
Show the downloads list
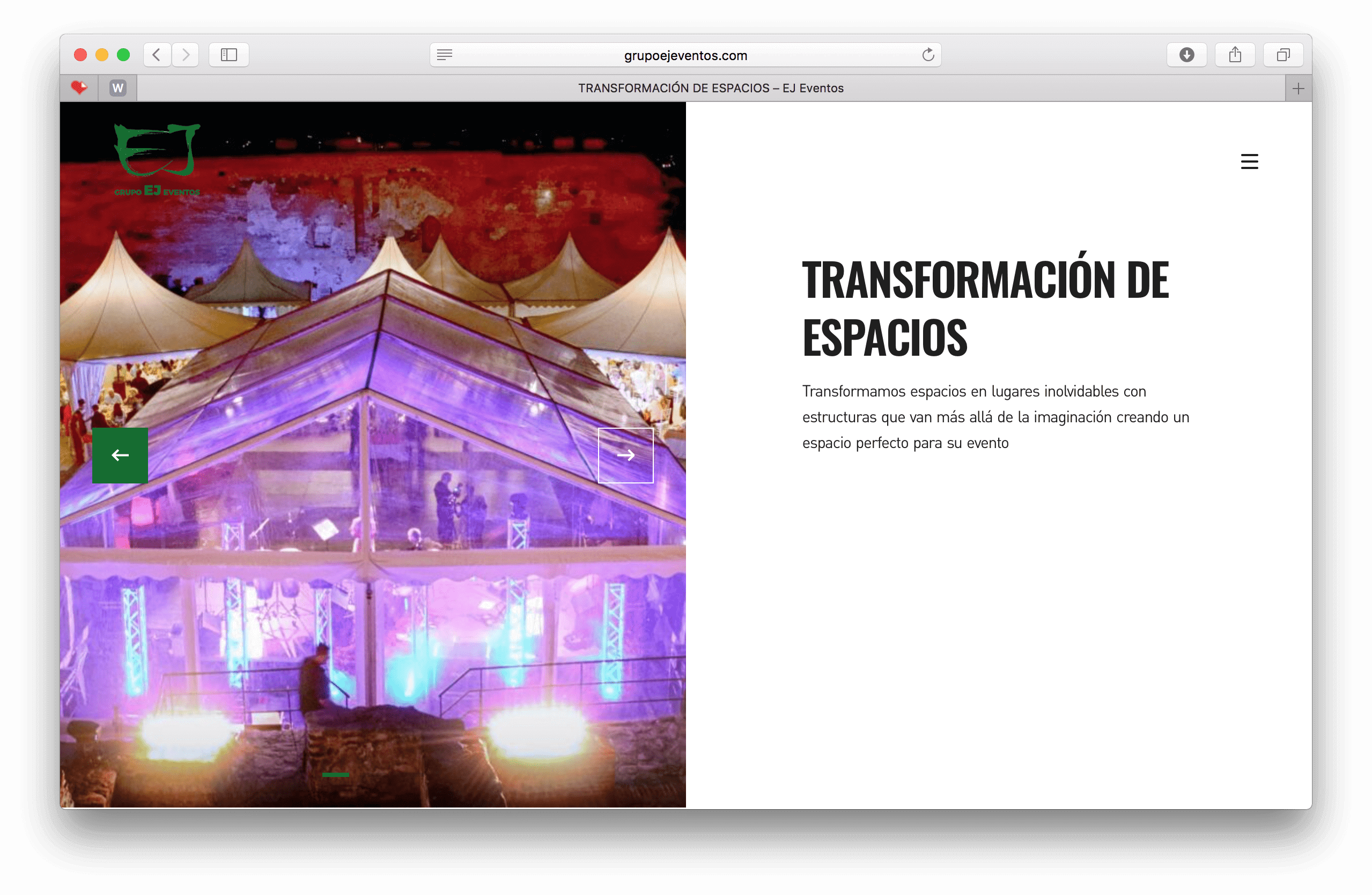point(1186,55)
